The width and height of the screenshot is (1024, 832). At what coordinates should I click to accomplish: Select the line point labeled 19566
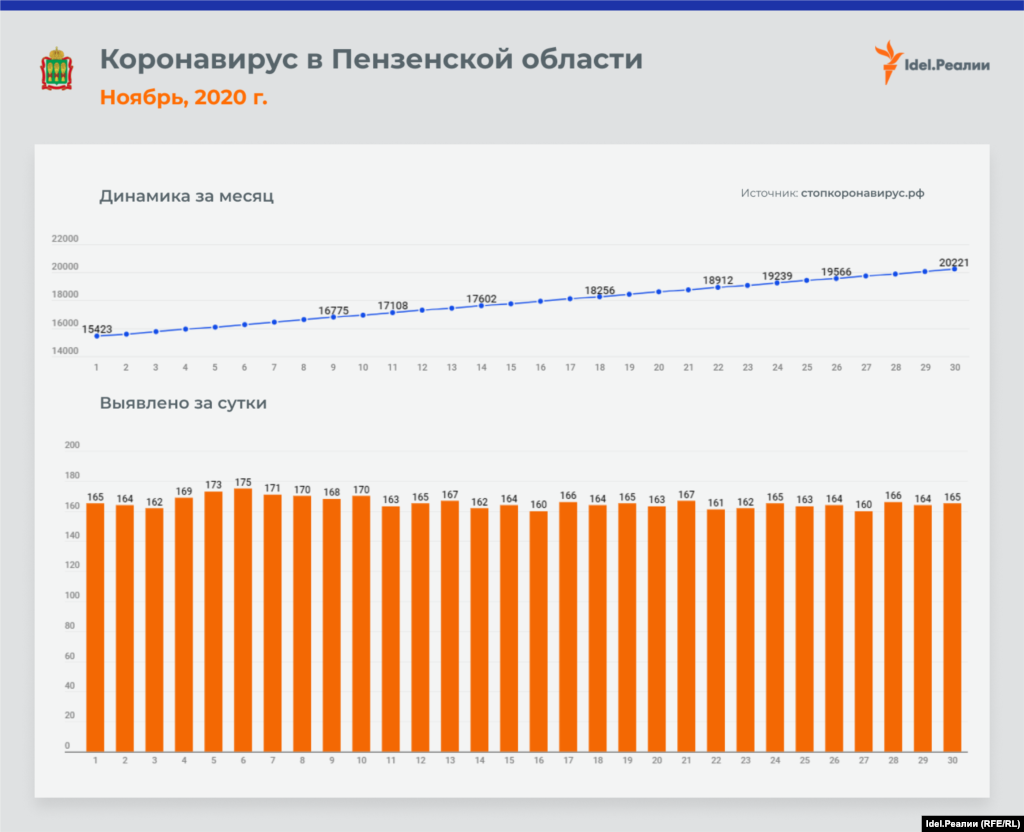(836, 277)
